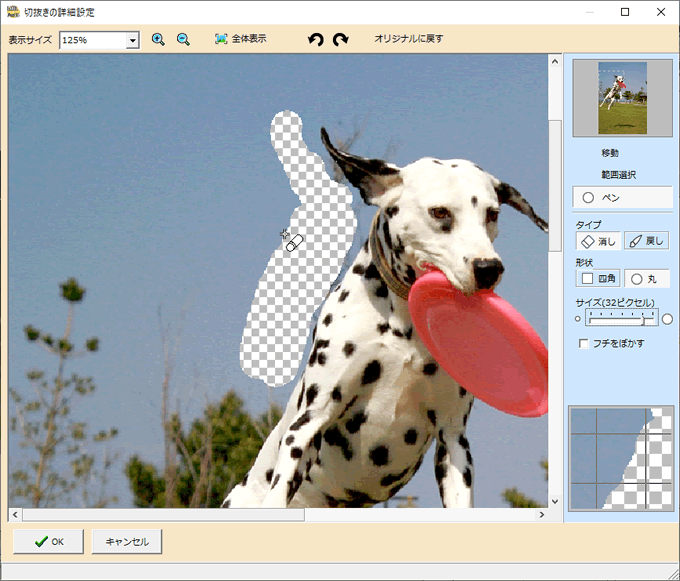
Task: Enable the フチをぼかす checkbox
Action: tap(584, 344)
